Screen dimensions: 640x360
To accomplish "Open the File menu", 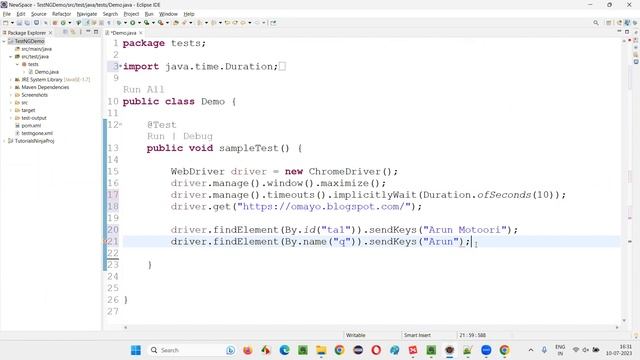I will click(7, 14).
